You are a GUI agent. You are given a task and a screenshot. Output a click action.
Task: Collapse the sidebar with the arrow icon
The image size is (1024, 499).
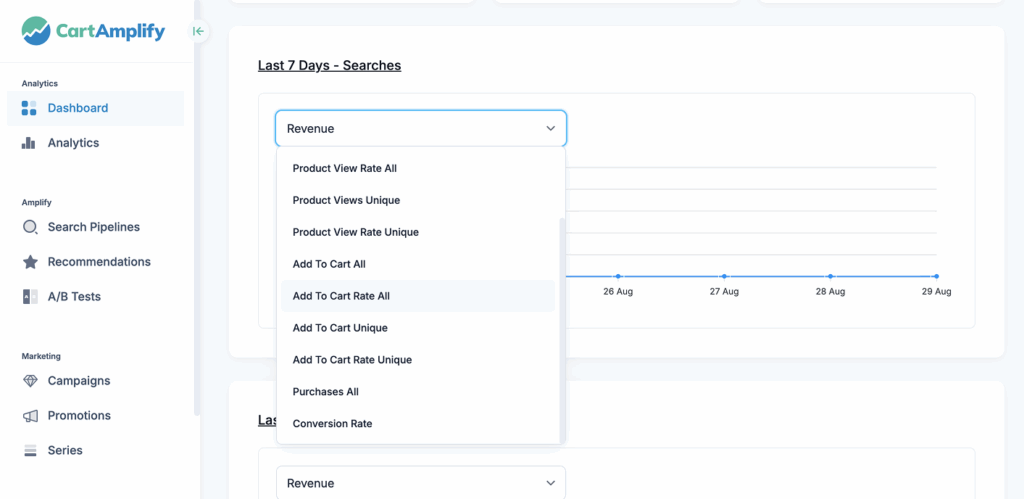click(198, 31)
